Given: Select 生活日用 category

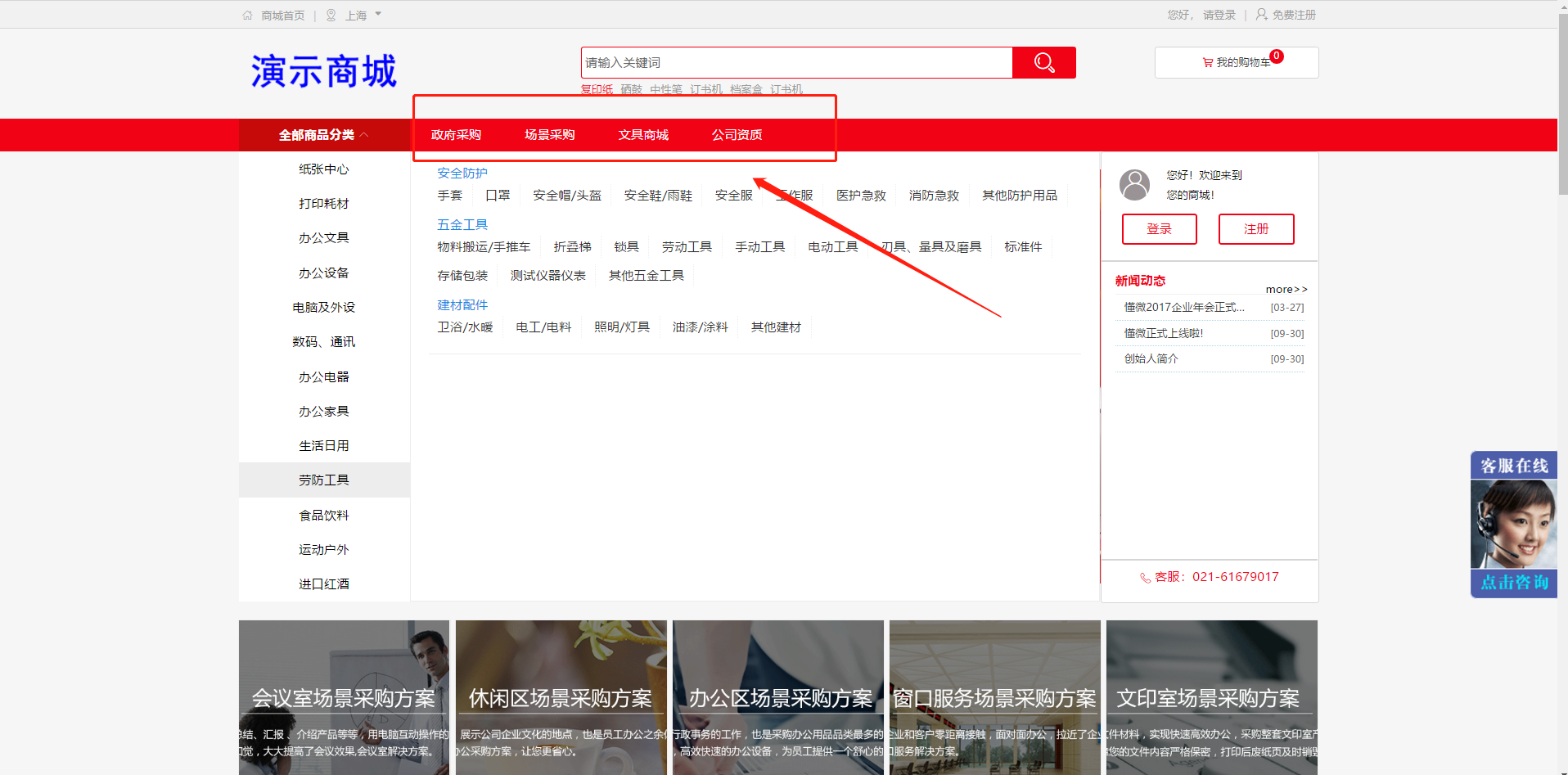Looking at the screenshot, I should [324, 446].
